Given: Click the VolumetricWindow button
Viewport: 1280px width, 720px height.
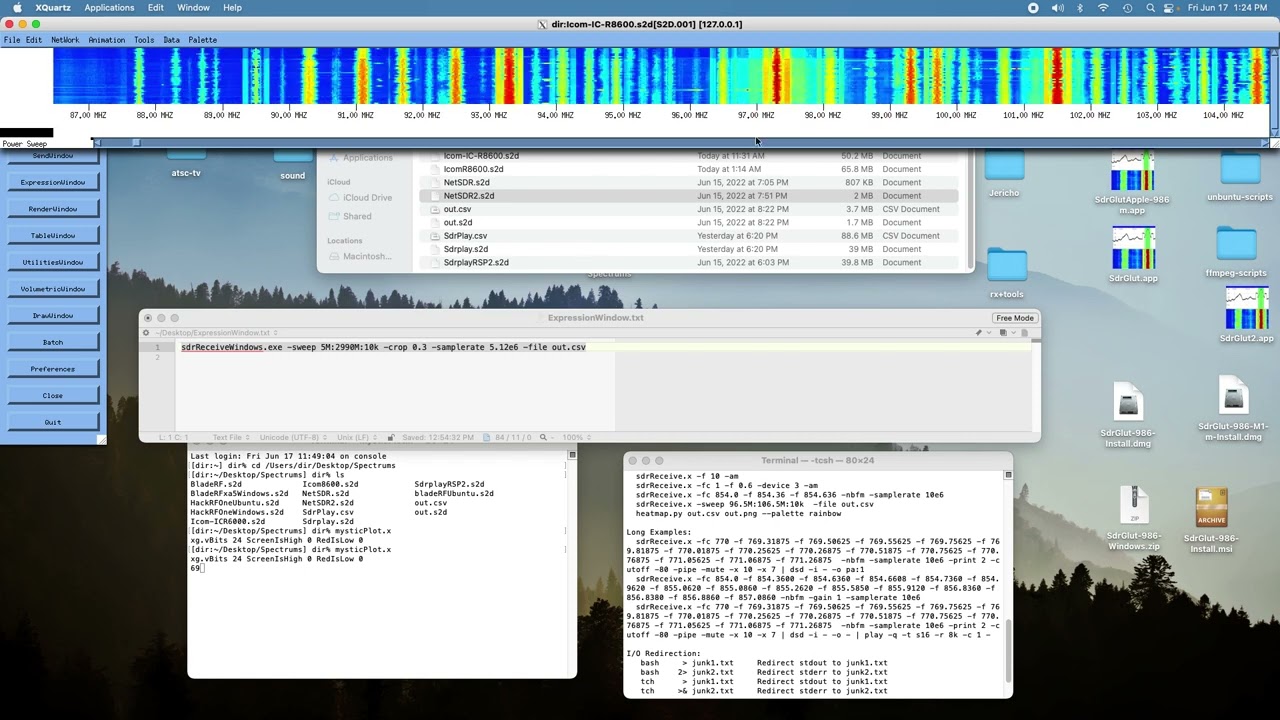Looking at the screenshot, I should 53,289.
